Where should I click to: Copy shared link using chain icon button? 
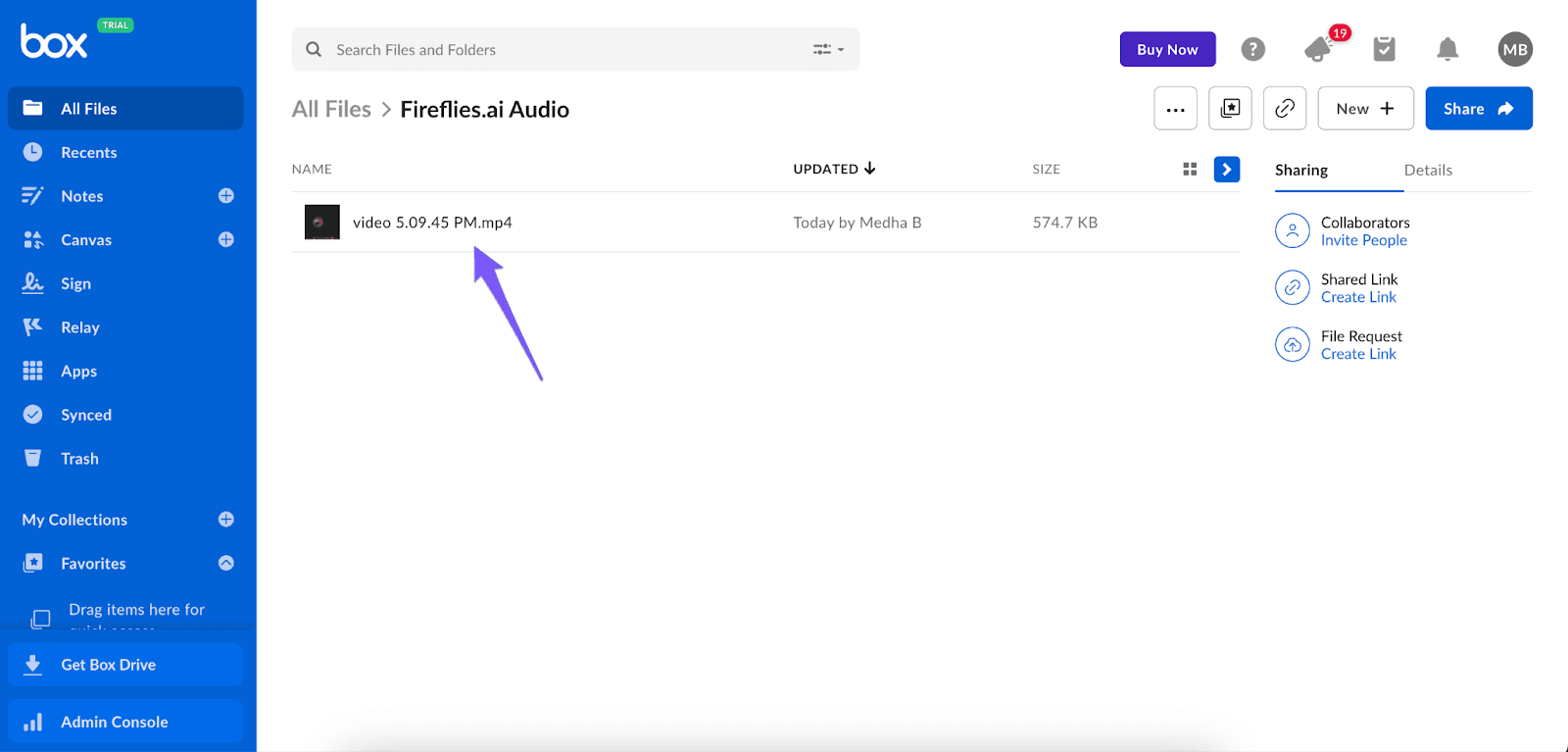pyautogui.click(x=1285, y=109)
